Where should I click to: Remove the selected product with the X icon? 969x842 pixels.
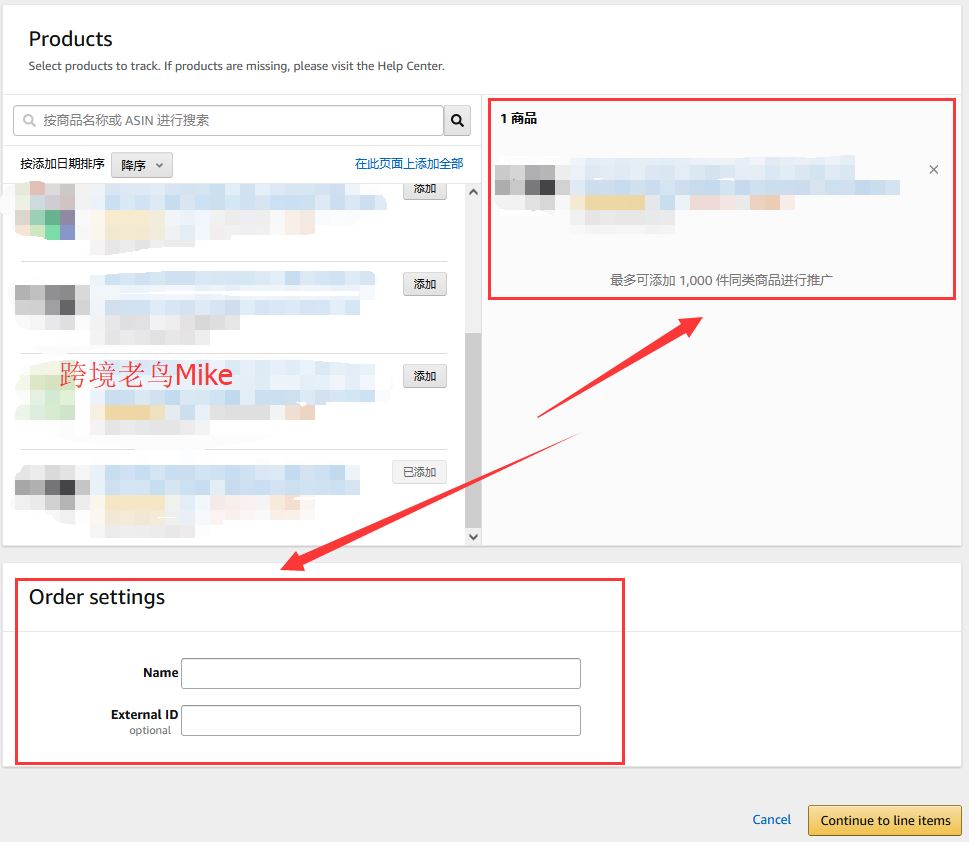(x=934, y=169)
